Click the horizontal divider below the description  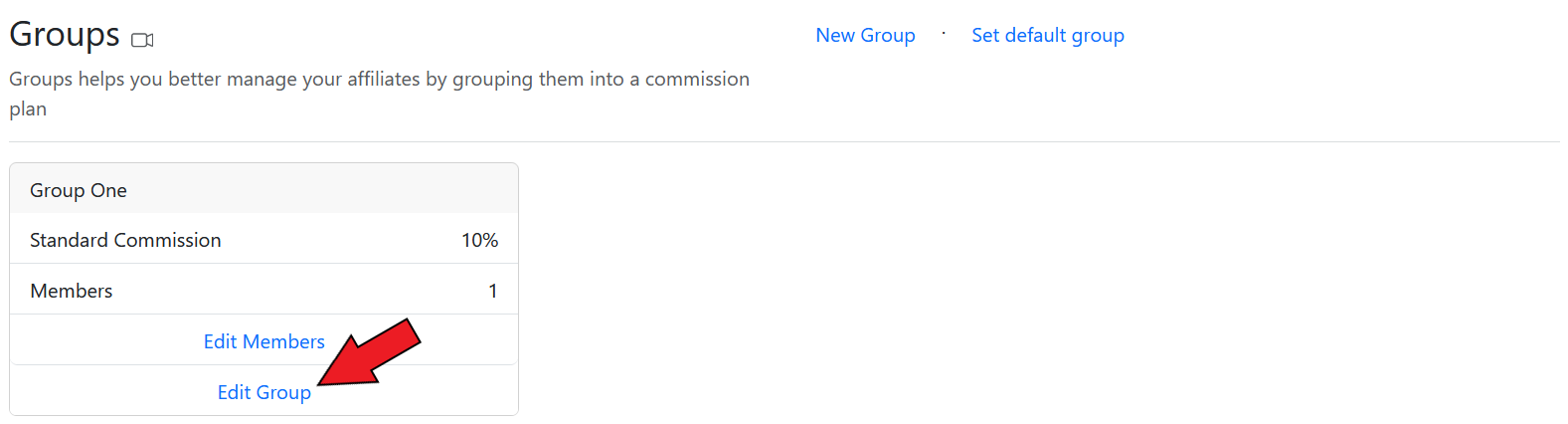tap(784, 141)
